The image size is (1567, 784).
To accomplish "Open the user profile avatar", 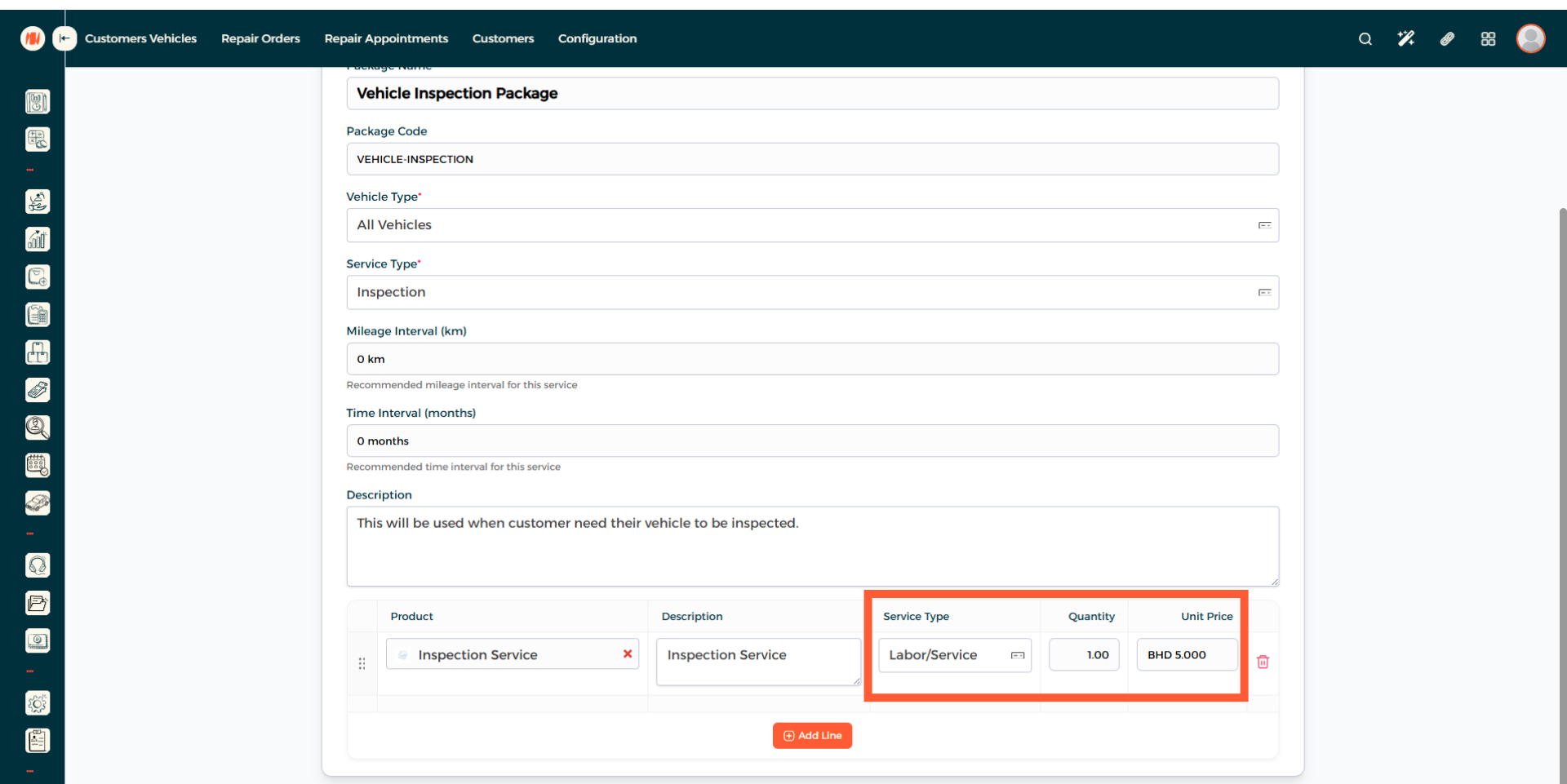I will point(1530,38).
